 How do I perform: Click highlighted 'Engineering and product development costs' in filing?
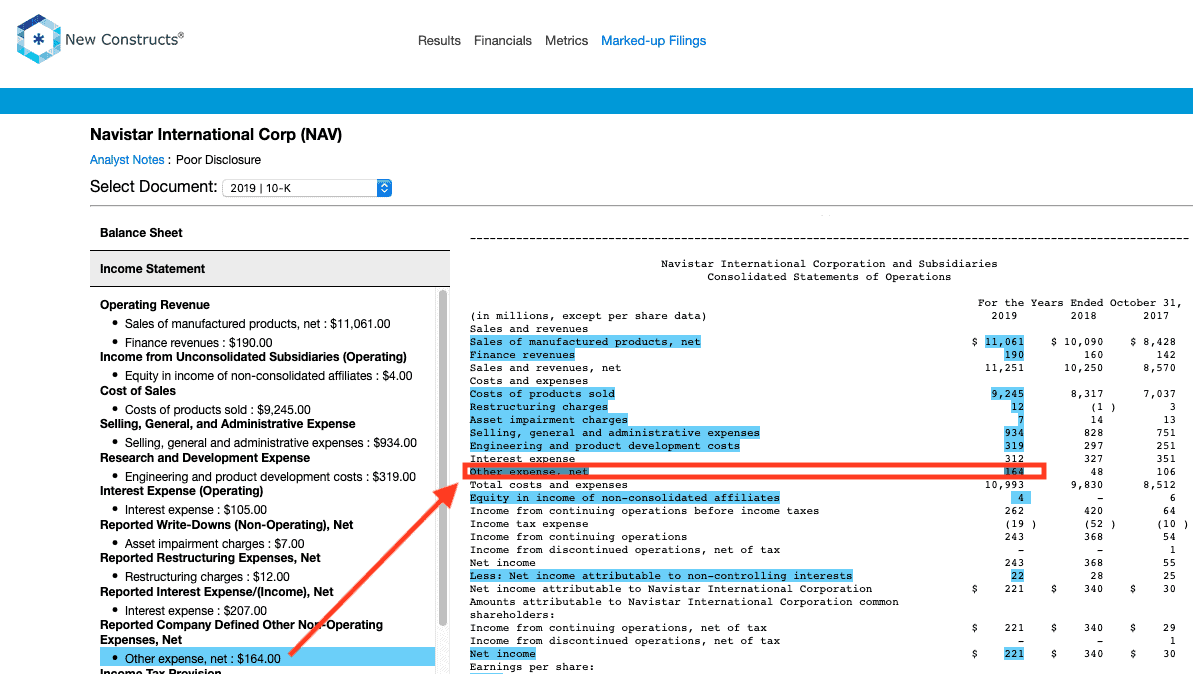click(x=605, y=446)
